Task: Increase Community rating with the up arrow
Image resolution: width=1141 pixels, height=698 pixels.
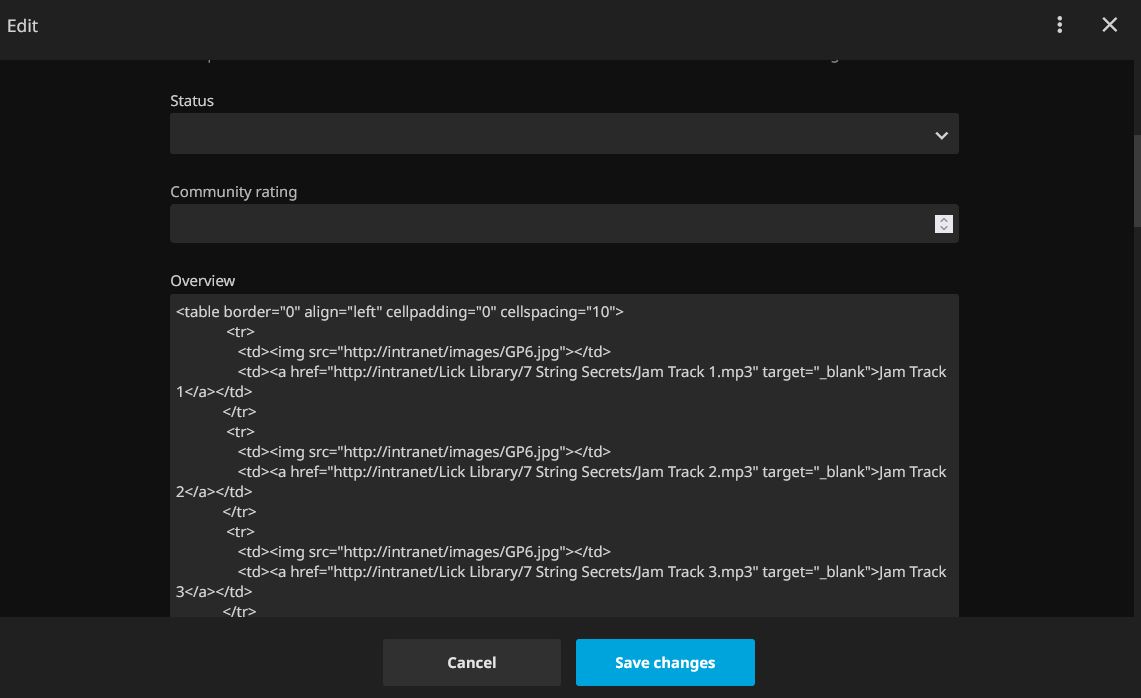Action: coord(943,219)
